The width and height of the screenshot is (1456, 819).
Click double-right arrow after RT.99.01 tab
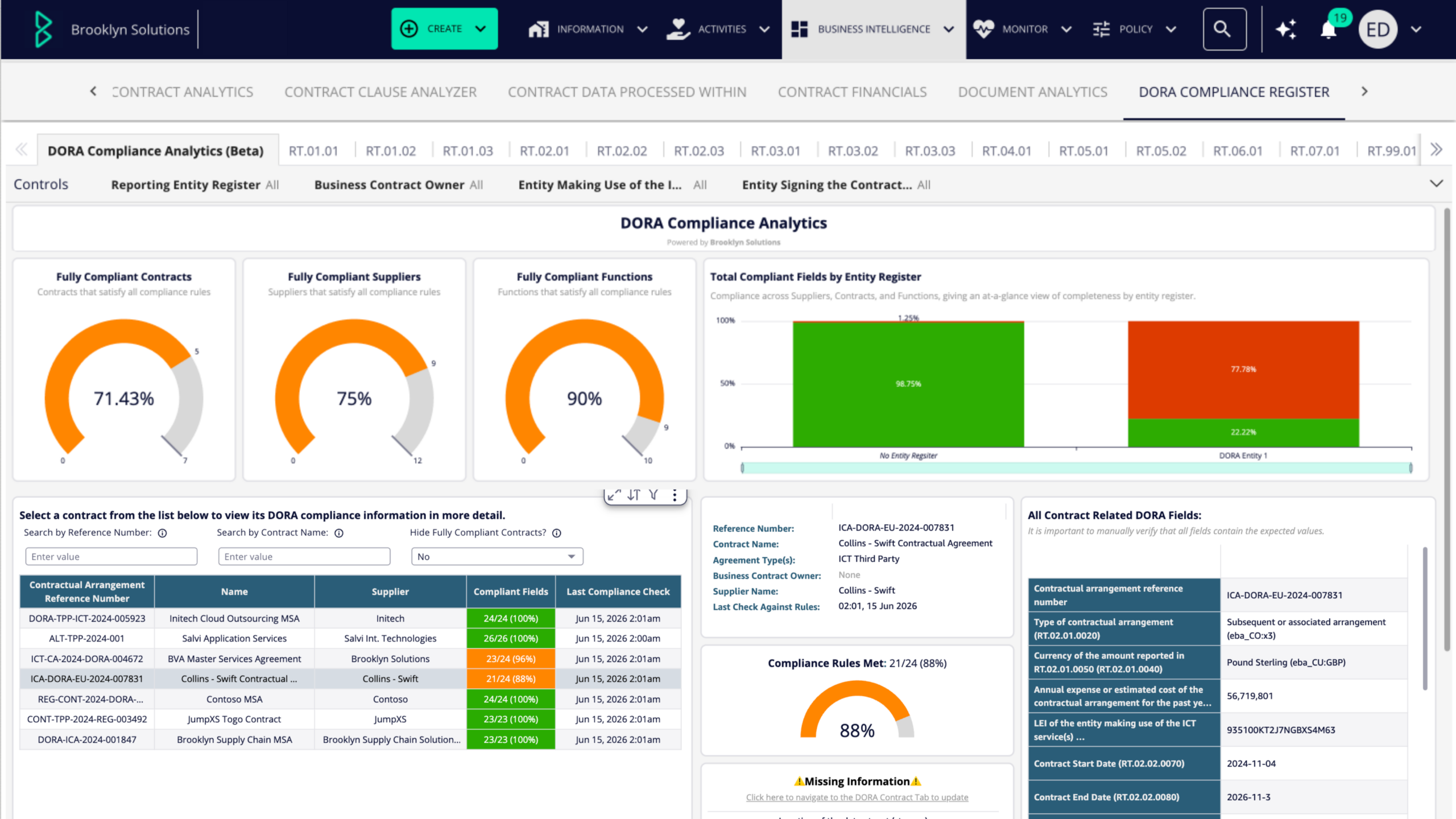tap(1437, 150)
